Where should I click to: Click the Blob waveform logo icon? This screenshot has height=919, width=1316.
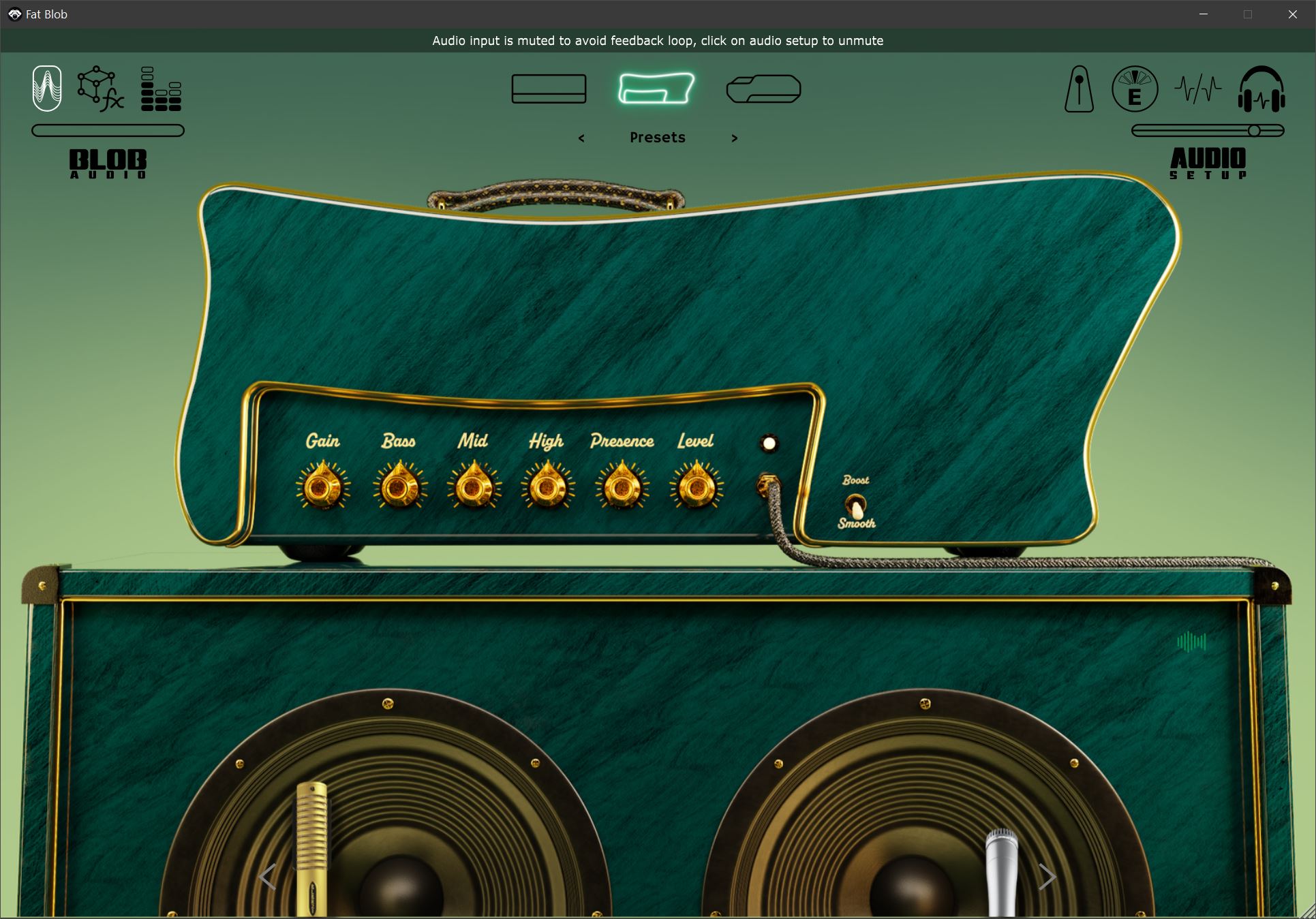tap(47, 89)
